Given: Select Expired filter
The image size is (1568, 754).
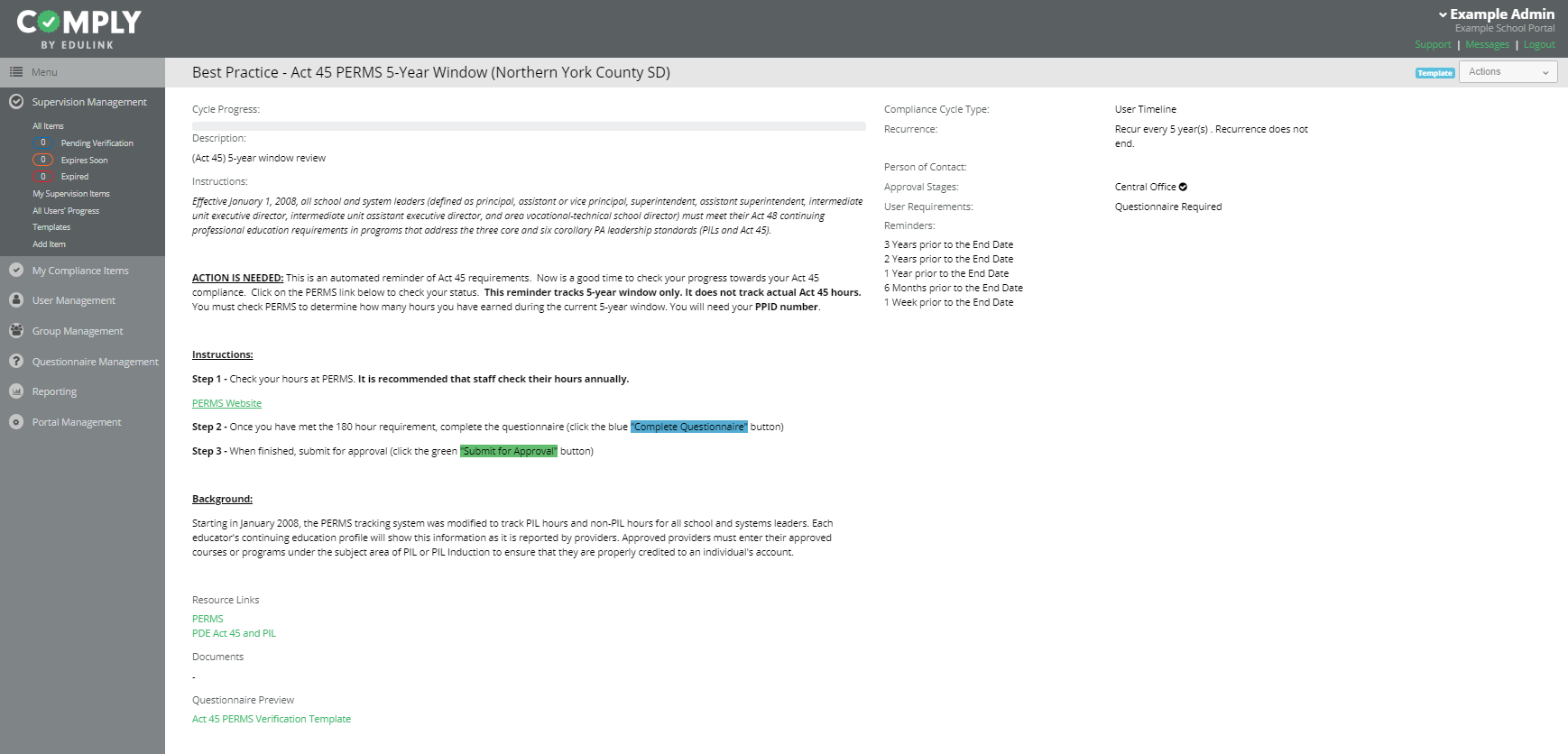Looking at the screenshot, I should pyautogui.click(x=75, y=177).
